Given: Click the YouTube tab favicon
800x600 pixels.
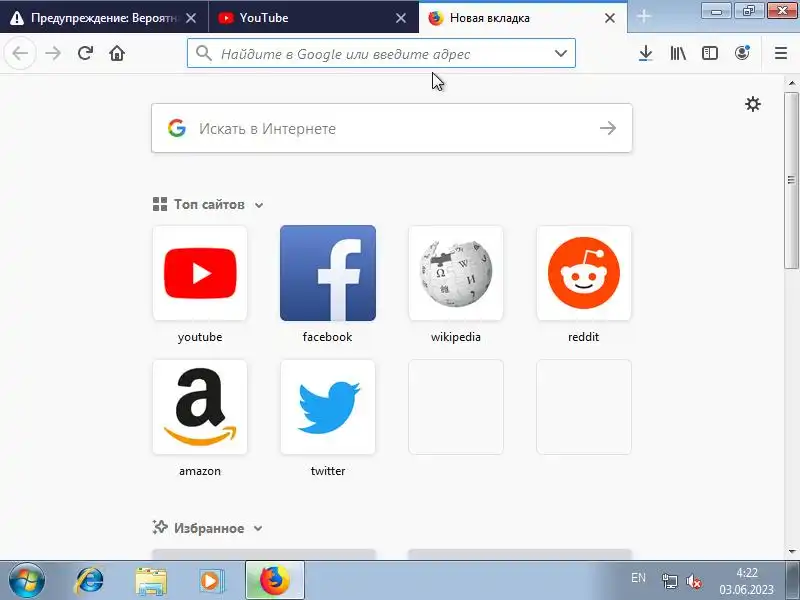Looking at the screenshot, I should click(x=226, y=18).
